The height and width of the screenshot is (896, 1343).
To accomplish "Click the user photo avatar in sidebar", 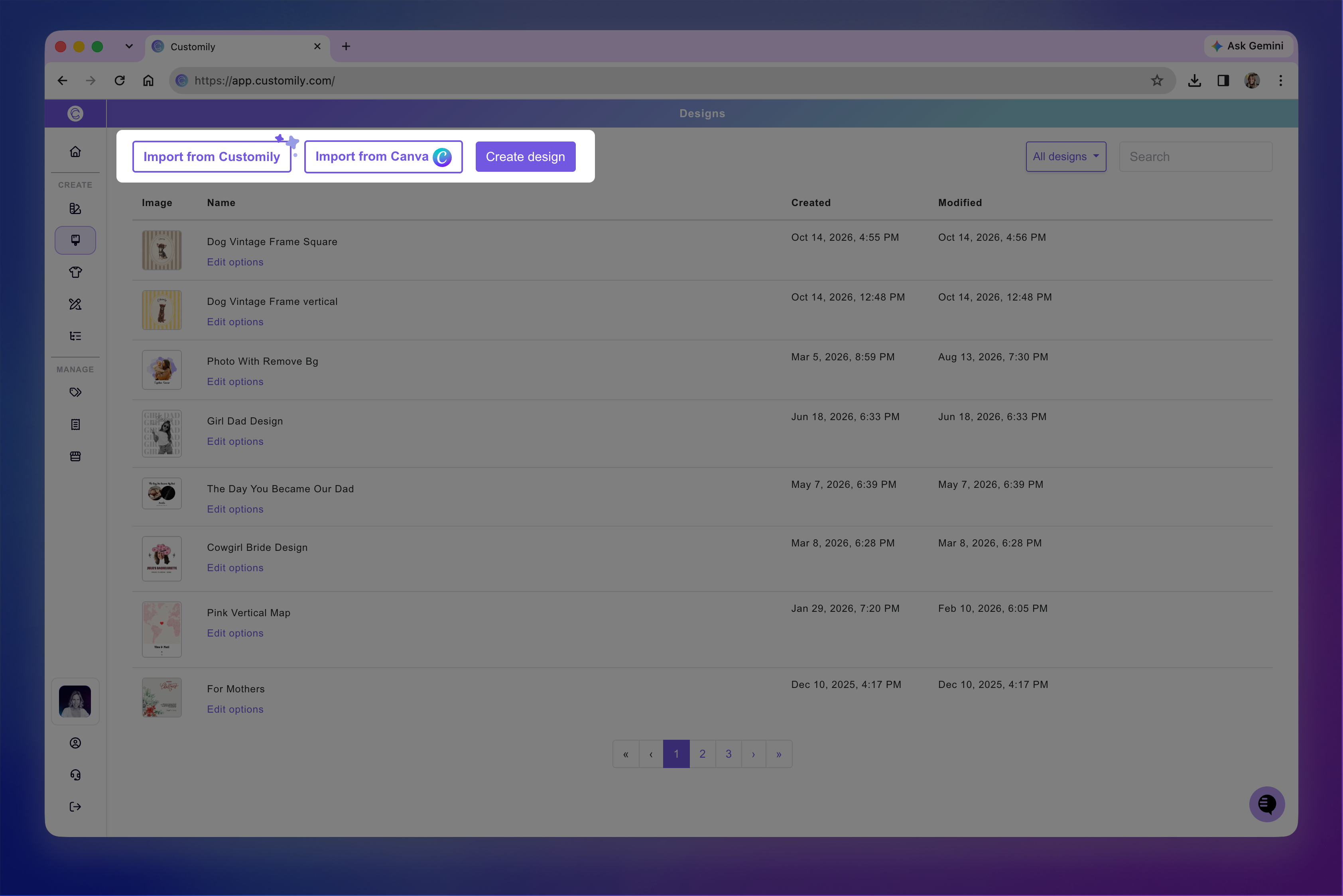I will [x=75, y=701].
